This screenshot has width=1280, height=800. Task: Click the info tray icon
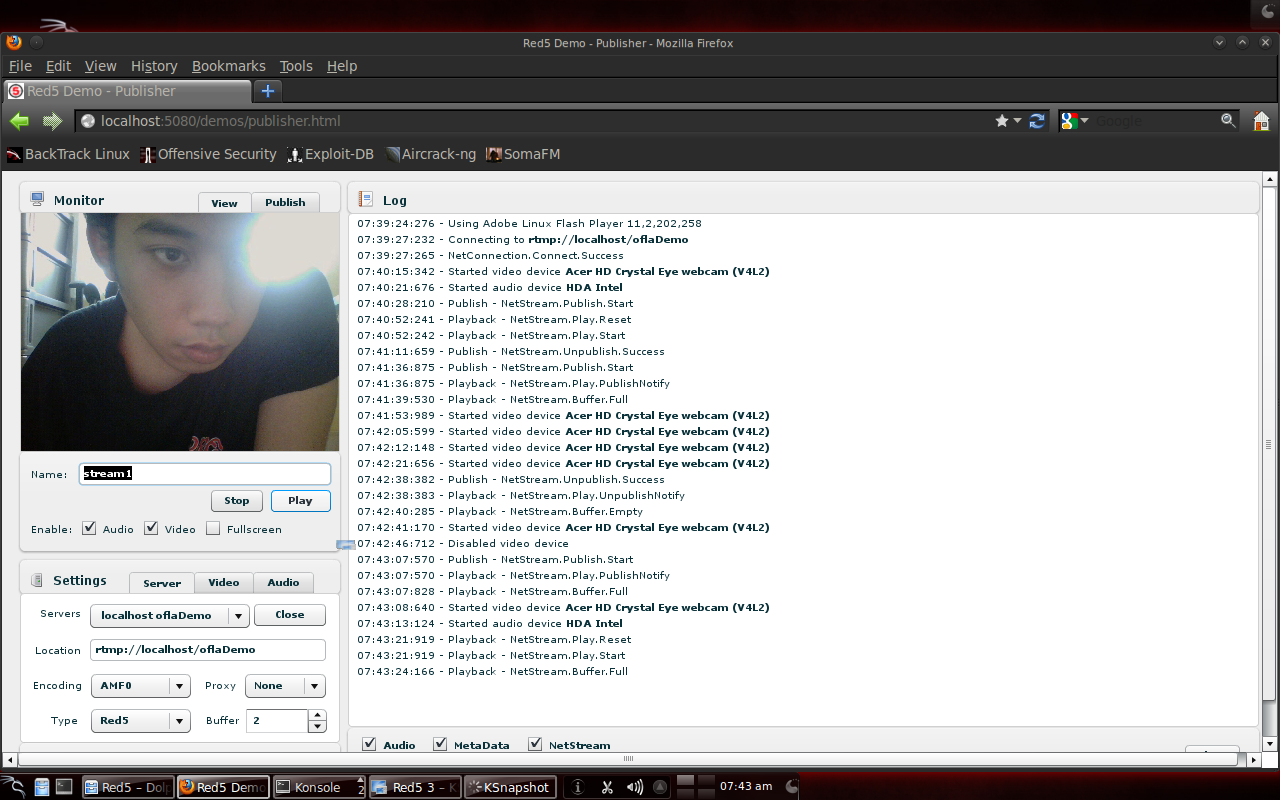click(577, 787)
